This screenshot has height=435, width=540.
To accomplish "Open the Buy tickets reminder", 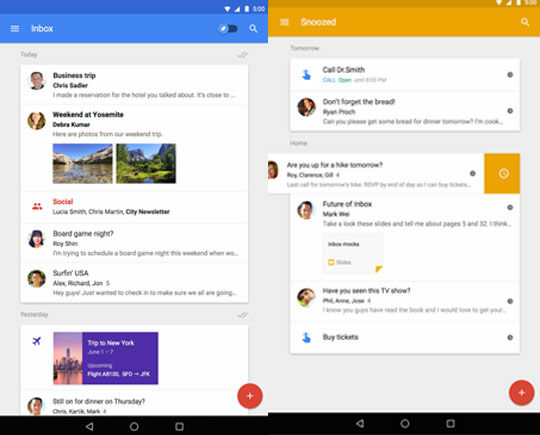I will (405, 338).
